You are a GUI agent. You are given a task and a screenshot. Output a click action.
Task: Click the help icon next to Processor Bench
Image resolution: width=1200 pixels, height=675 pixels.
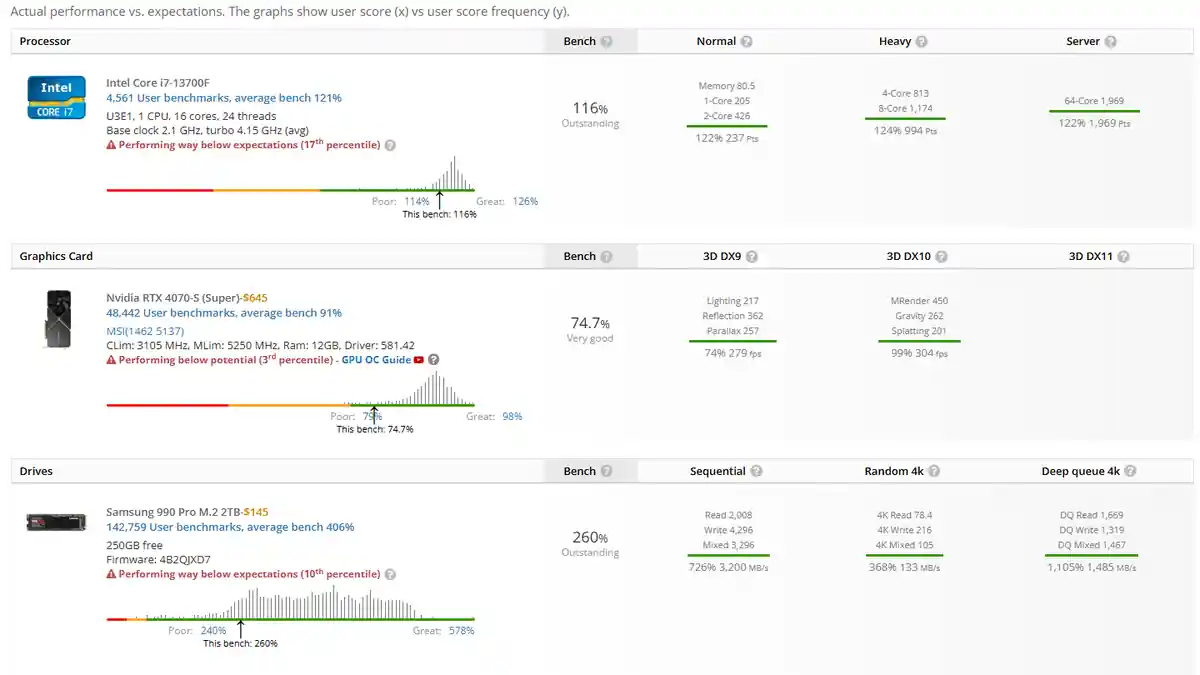[607, 42]
